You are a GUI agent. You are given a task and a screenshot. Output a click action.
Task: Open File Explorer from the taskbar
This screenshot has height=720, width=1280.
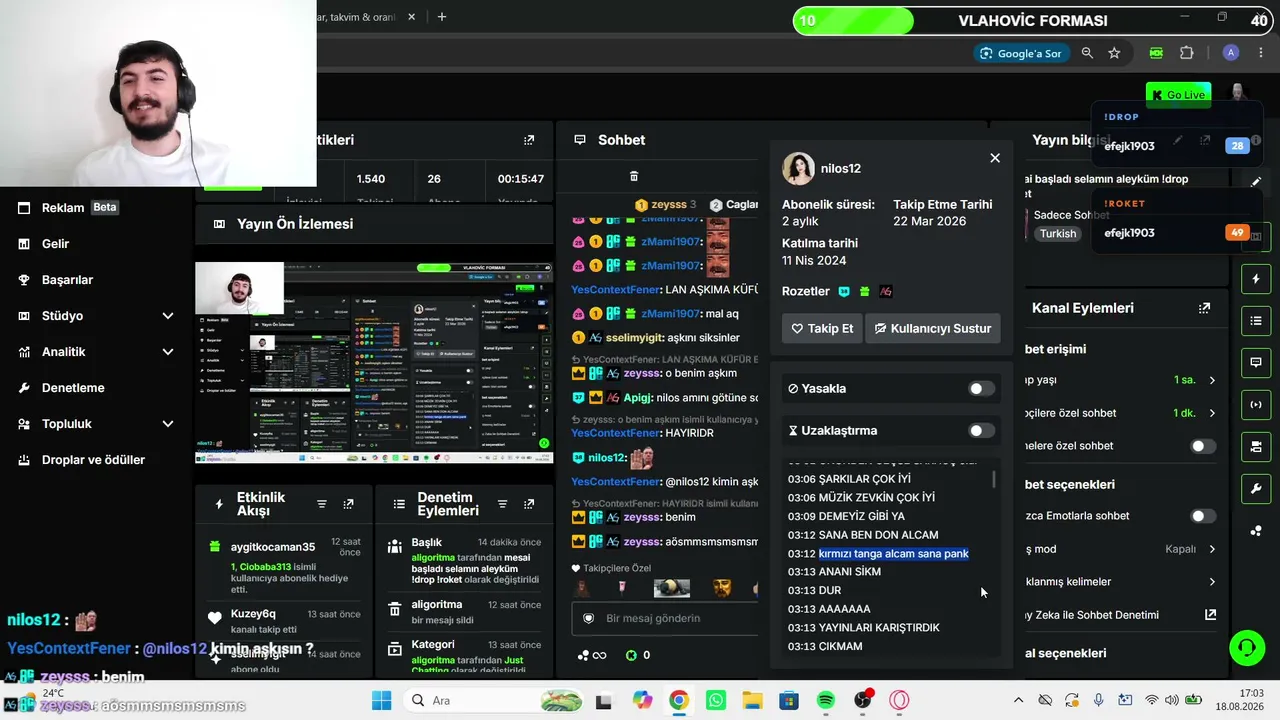coord(752,700)
